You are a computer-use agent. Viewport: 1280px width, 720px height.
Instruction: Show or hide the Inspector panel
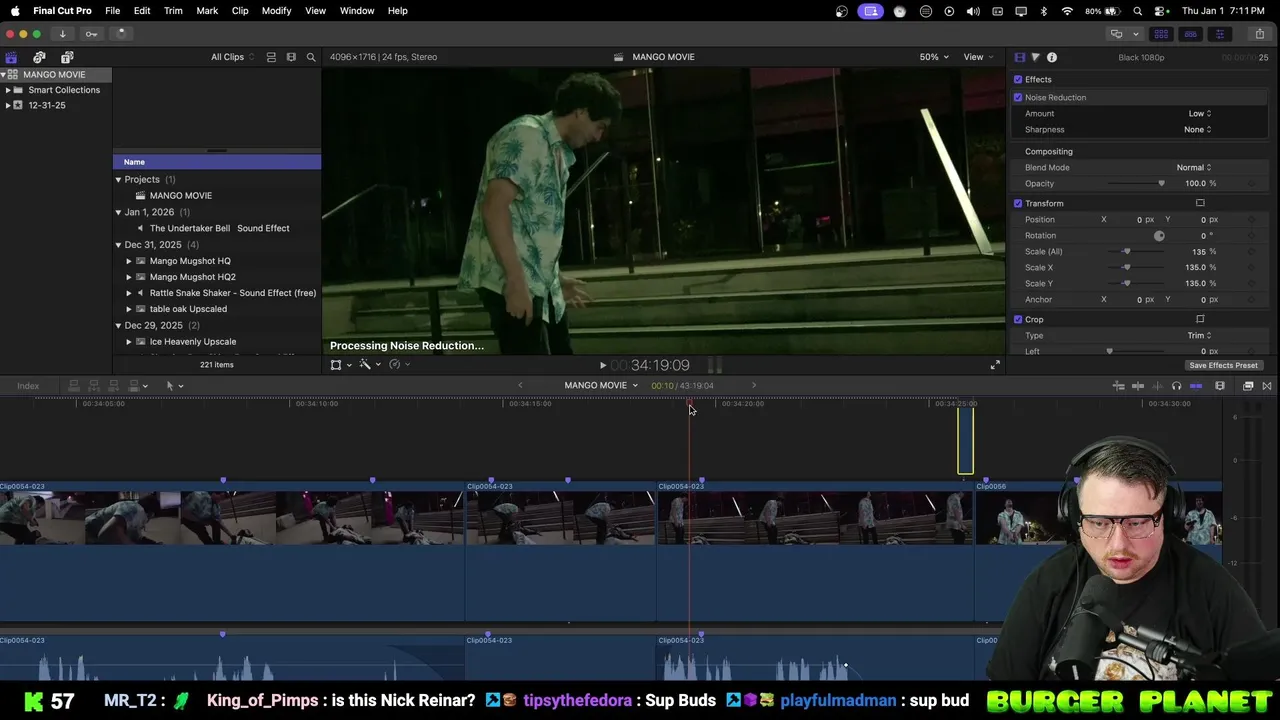tap(1219, 34)
